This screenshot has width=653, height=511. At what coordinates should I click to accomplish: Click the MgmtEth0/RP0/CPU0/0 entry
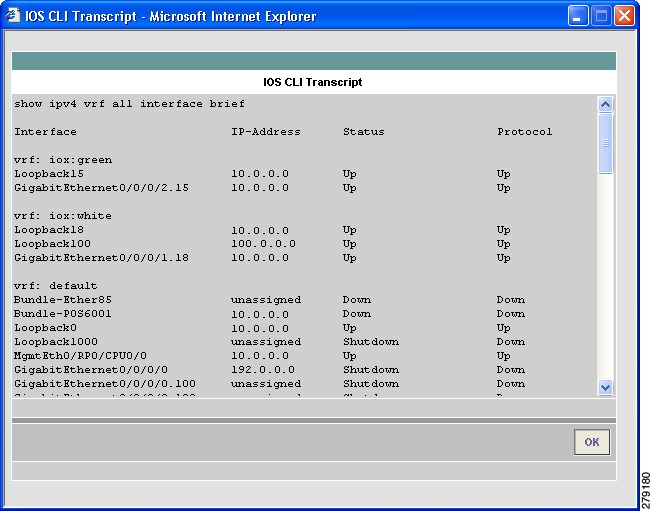(80, 356)
